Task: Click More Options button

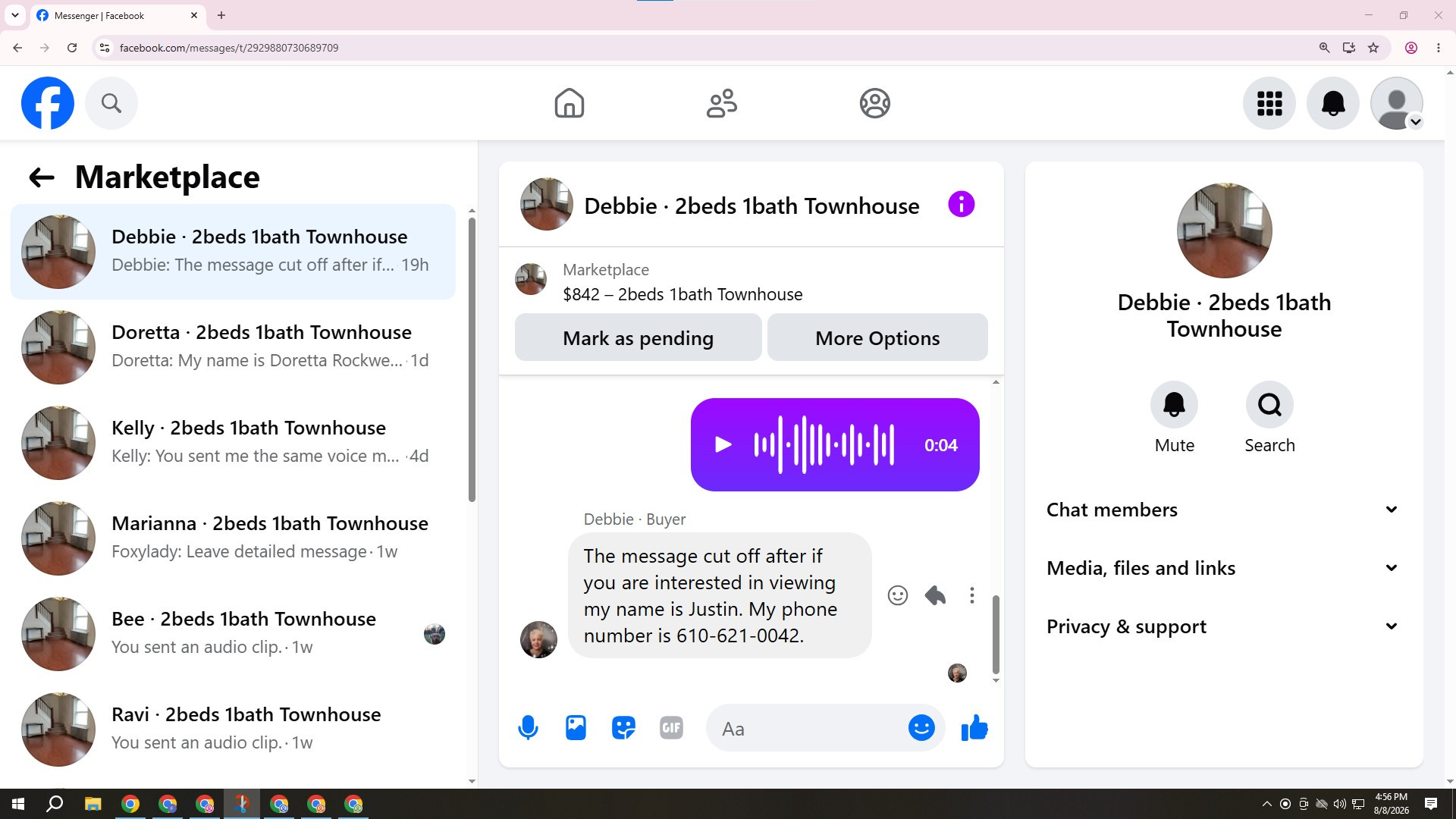Action: pos(877,337)
